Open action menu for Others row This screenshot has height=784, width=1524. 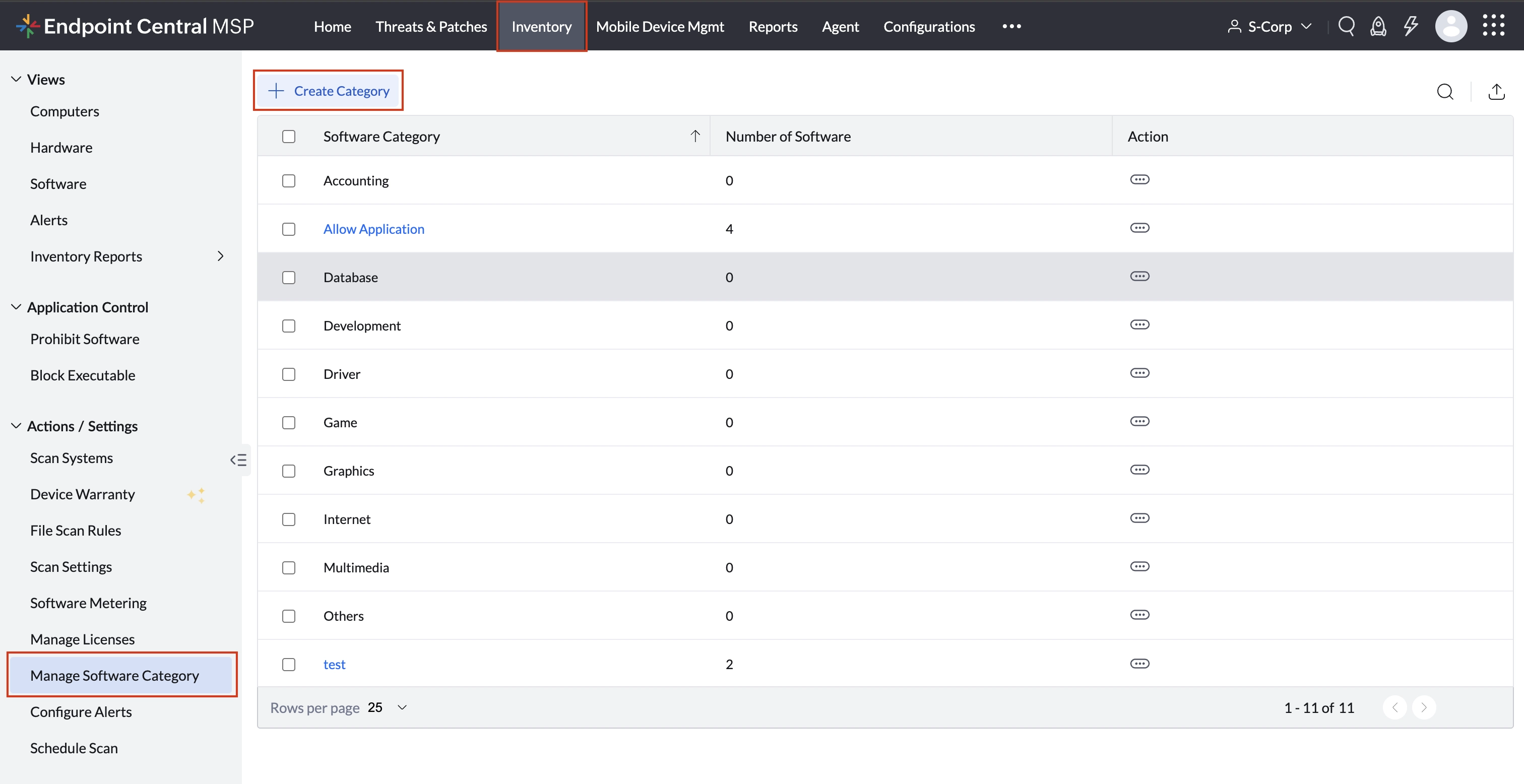pos(1139,615)
